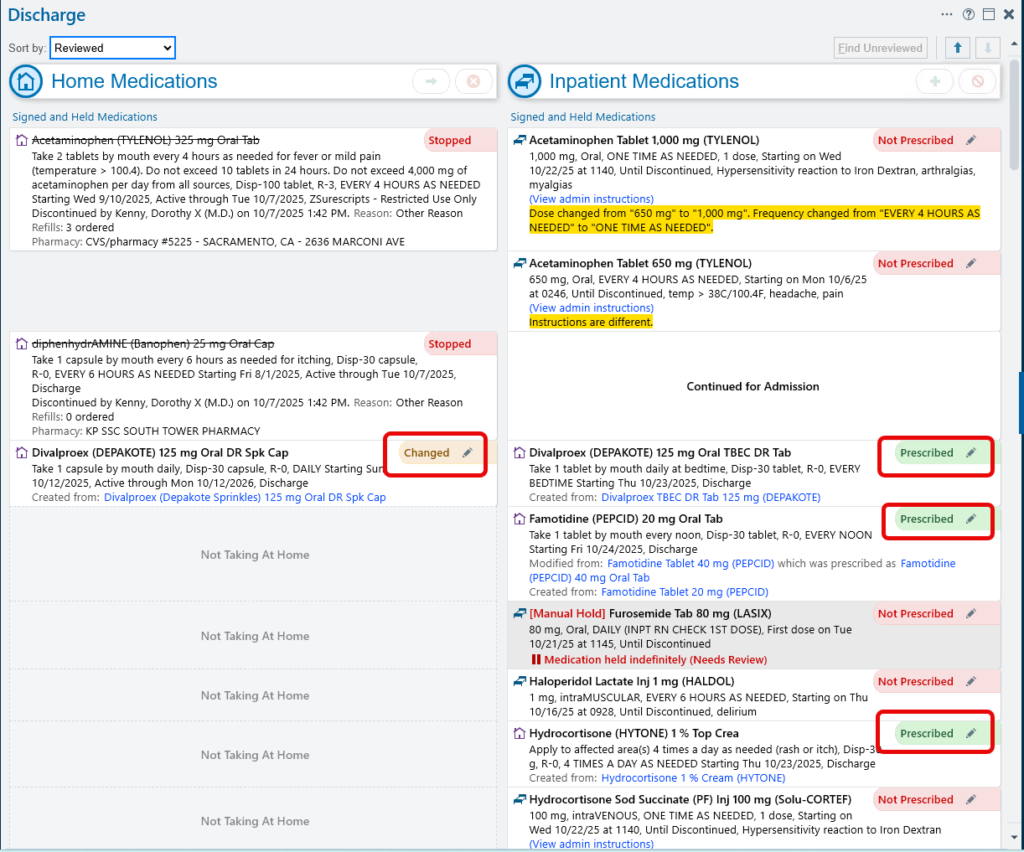Open the Sort by dropdown
Viewport: 1024px width, 852px height.
tap(112, 48)
